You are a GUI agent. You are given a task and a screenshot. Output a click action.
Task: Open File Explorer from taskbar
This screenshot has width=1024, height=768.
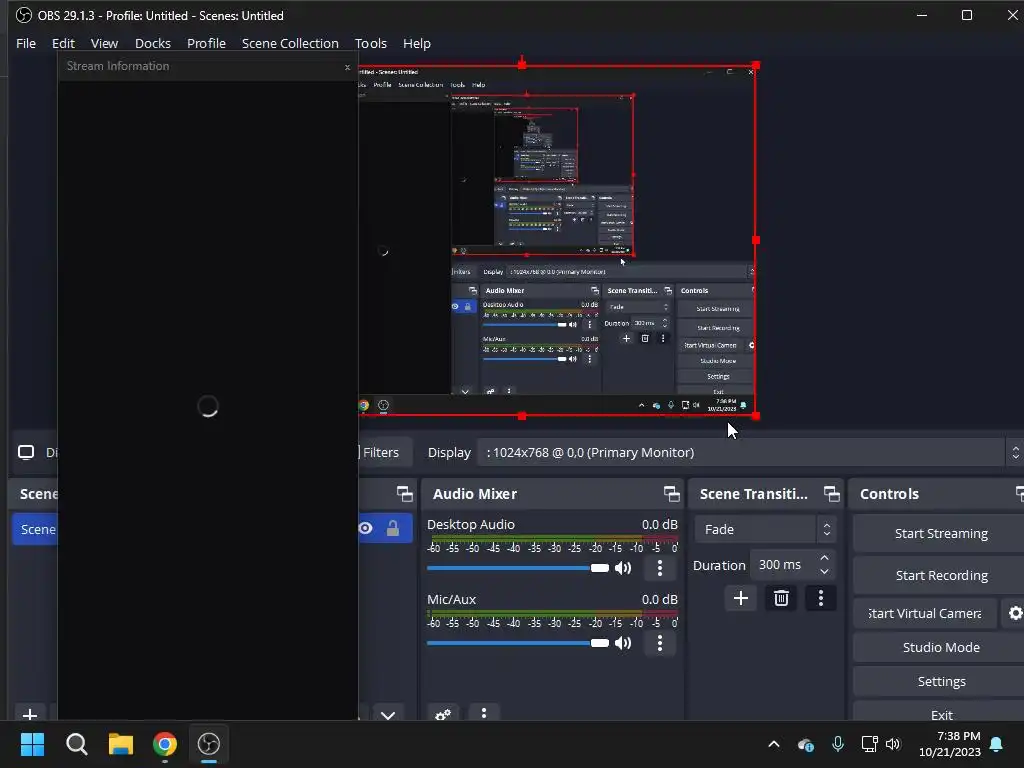(x=121, y=744)
